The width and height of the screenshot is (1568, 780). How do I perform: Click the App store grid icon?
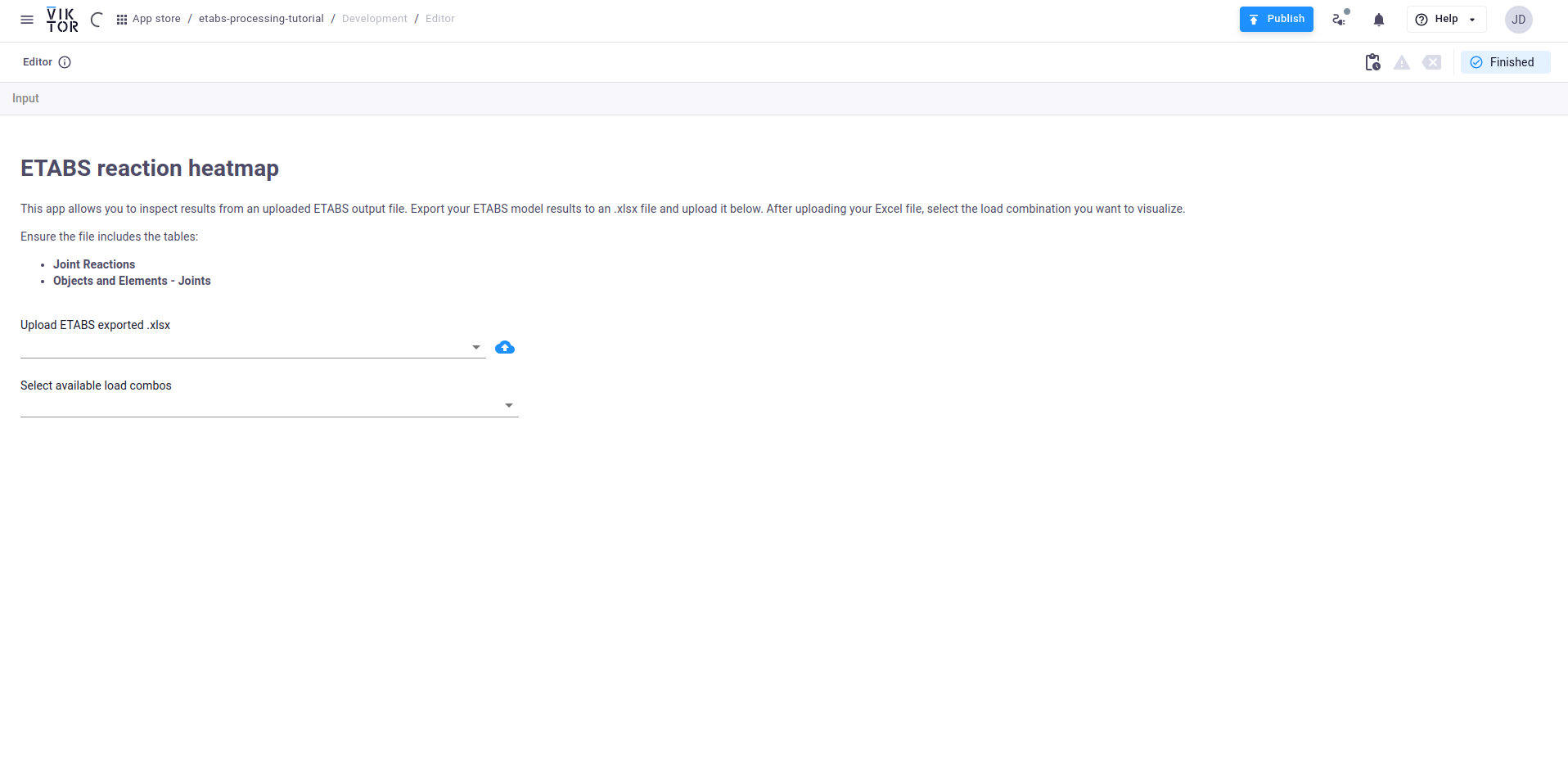(x=122, y=20)
